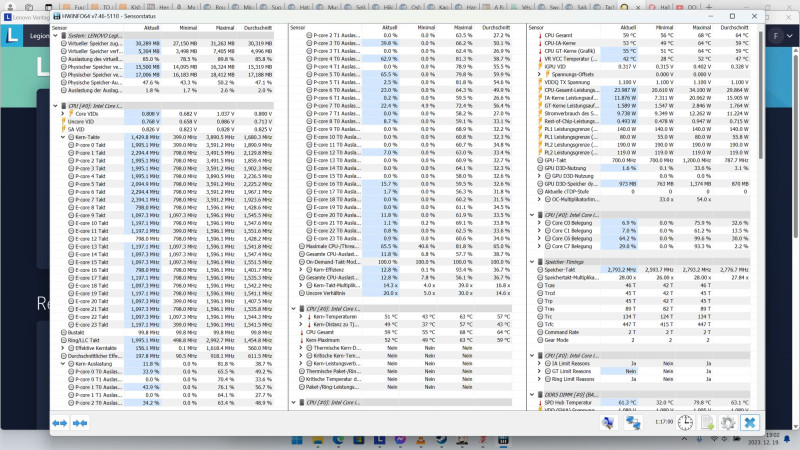The width and height of the screenshot is (800, 450).
Task: Select the Bustakt row
Action: (x=168, y=332)
